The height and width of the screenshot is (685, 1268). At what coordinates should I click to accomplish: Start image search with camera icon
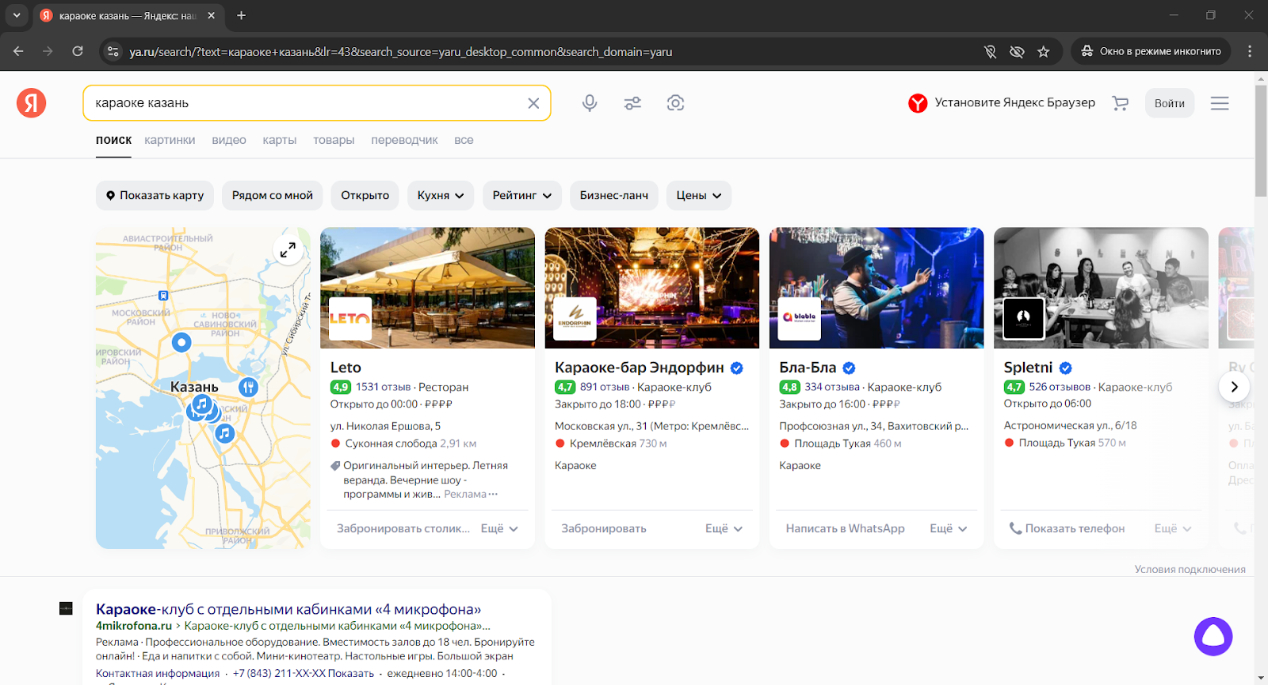[x=676, y=103]
